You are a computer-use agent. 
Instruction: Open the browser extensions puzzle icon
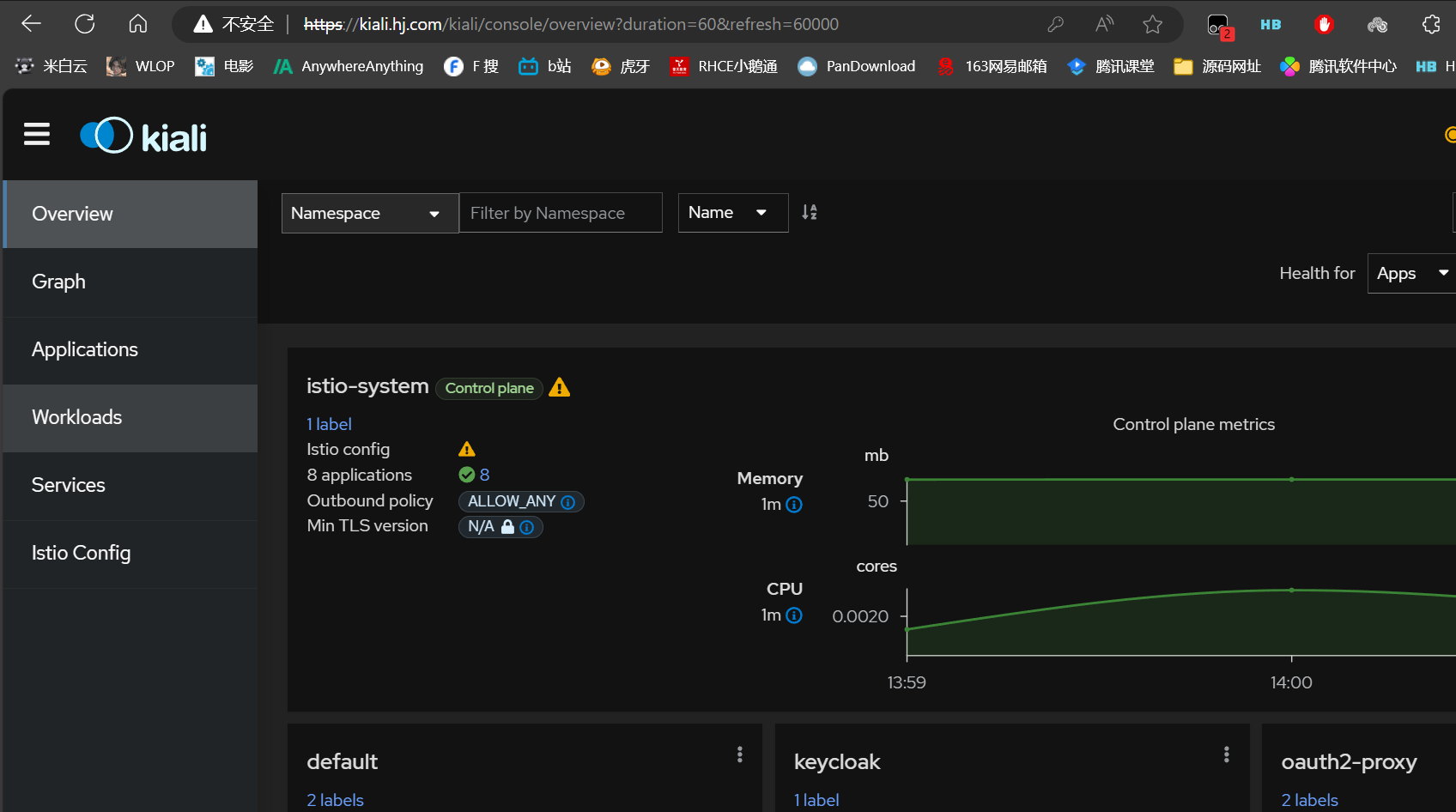pyautogui.click(x=1430, y=24)
